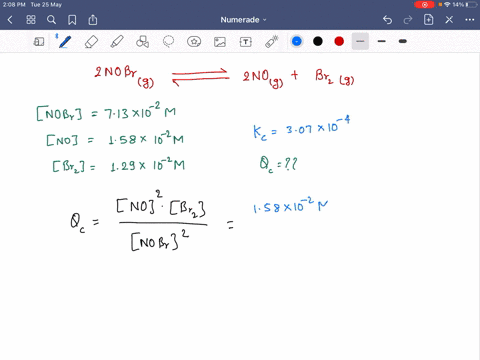Choose the blue pen color
This screenshot has height=360, width=480.
click(x=297, y=41)
